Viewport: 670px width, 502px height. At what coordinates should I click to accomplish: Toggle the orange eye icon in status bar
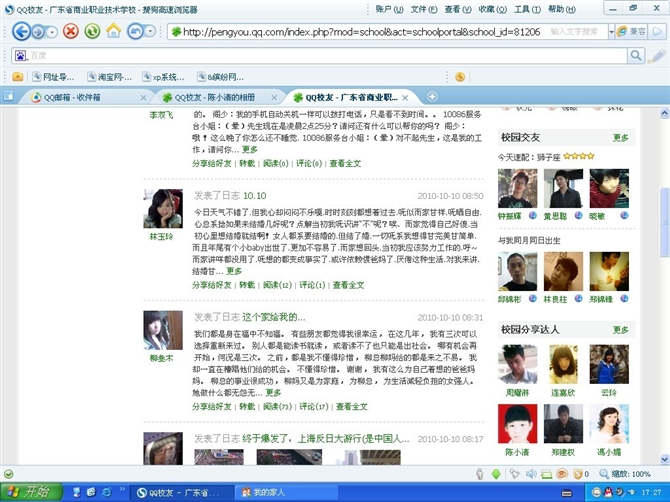point(562,474)
